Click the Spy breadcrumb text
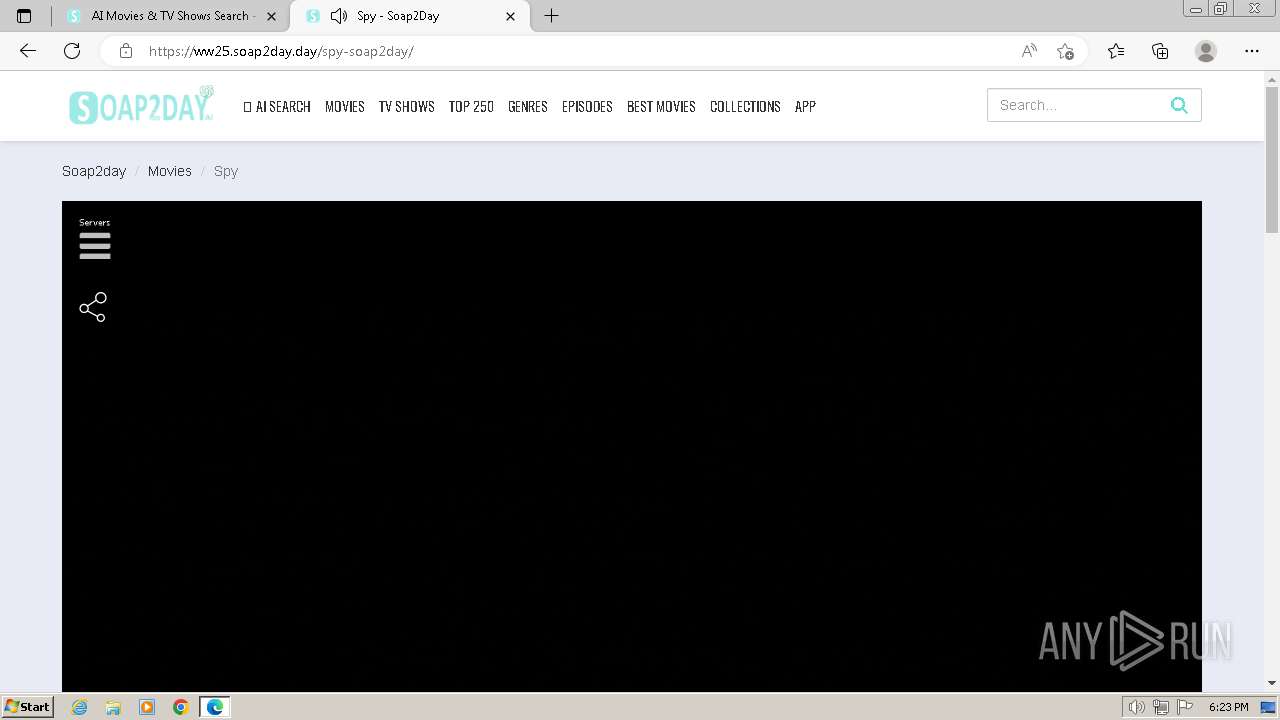The height and width of the screenshot is (720, 1280). tap(226, 172)
